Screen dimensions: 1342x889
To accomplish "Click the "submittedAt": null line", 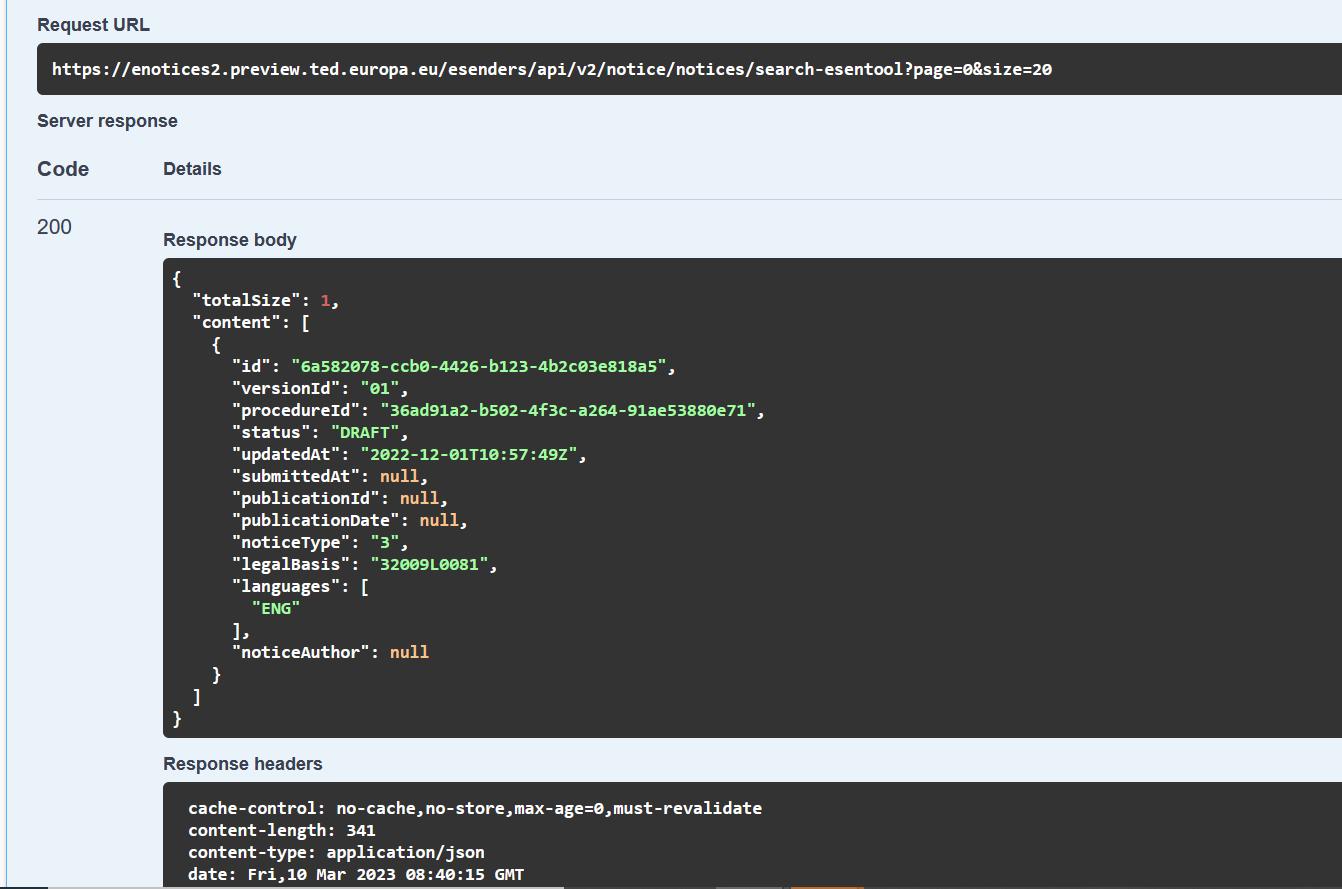I will click(x=330, y=476).
